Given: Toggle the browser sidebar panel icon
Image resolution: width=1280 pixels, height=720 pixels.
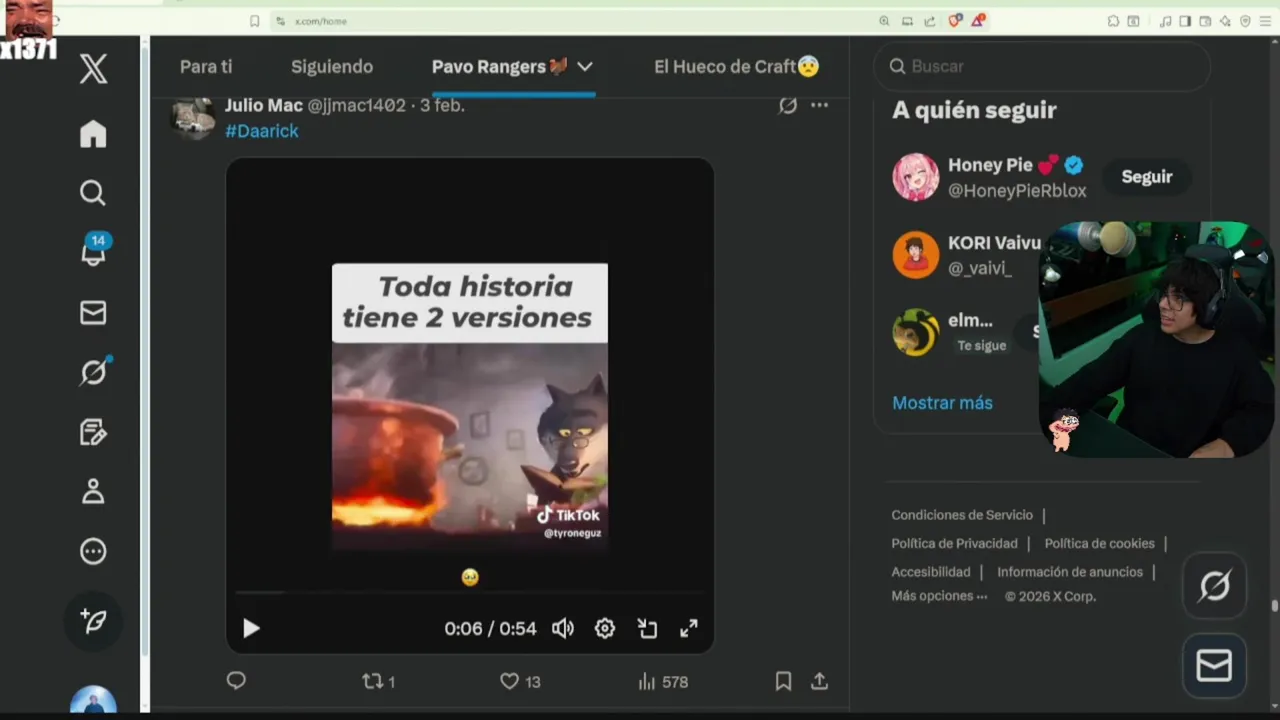Looking at the screenshot, I should point(1185,21).
